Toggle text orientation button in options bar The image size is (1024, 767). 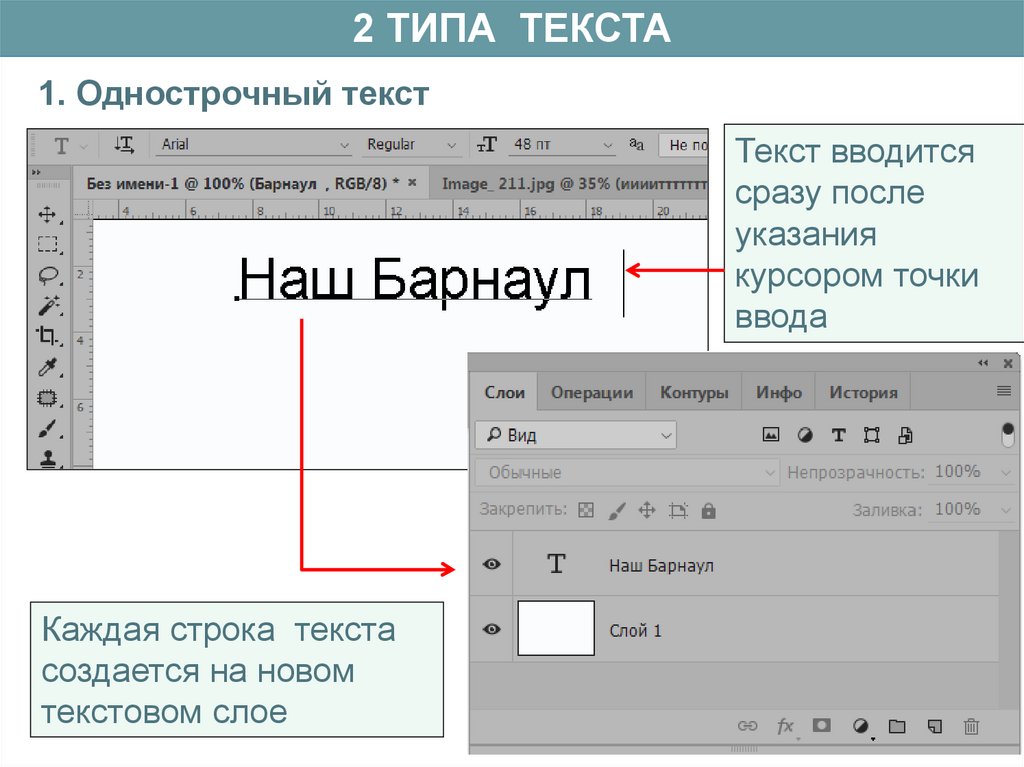(x=124, y=145)
